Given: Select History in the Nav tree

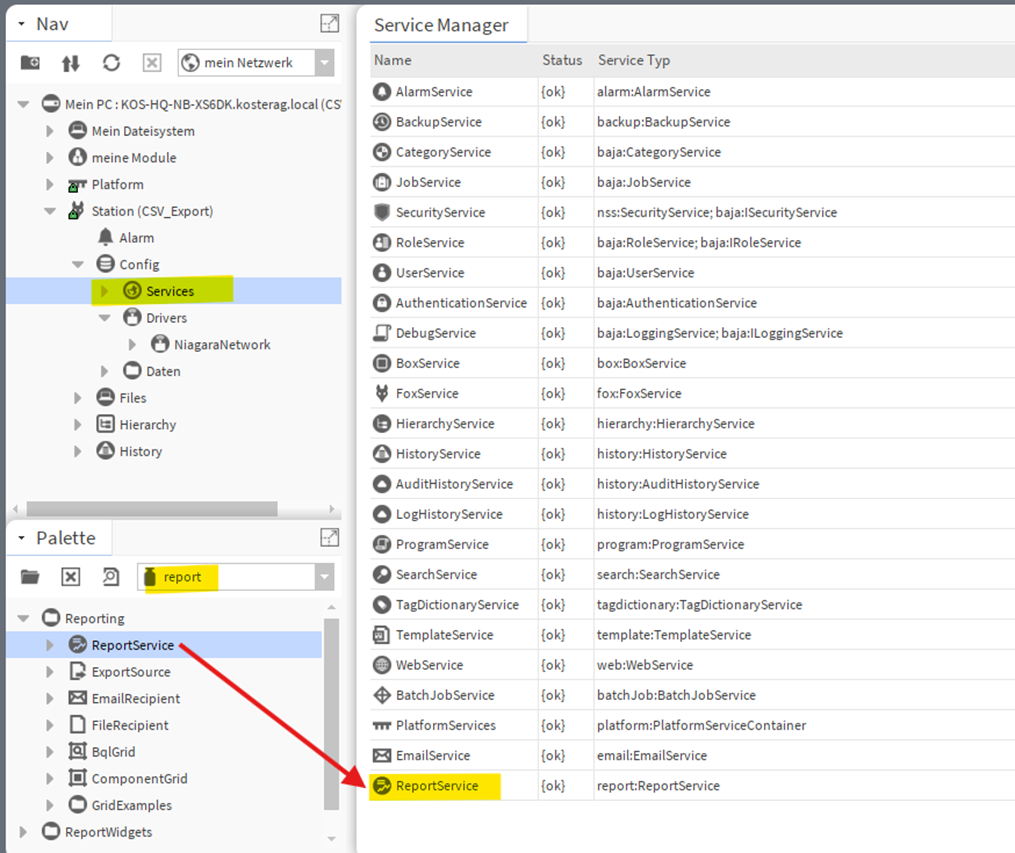Looking at the screenshot, I should click(x=140, y=451).
